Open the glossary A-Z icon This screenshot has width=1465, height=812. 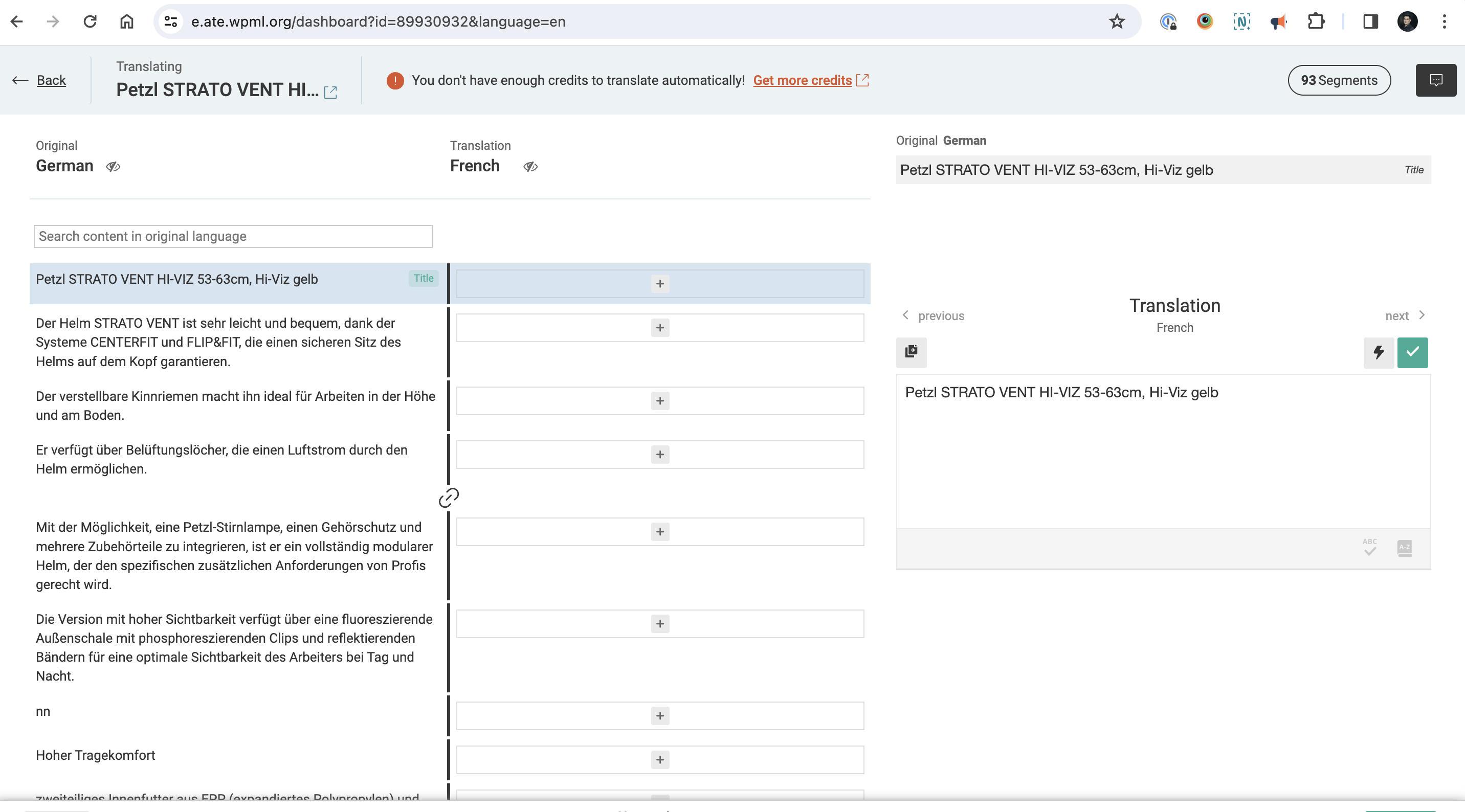1405,548
